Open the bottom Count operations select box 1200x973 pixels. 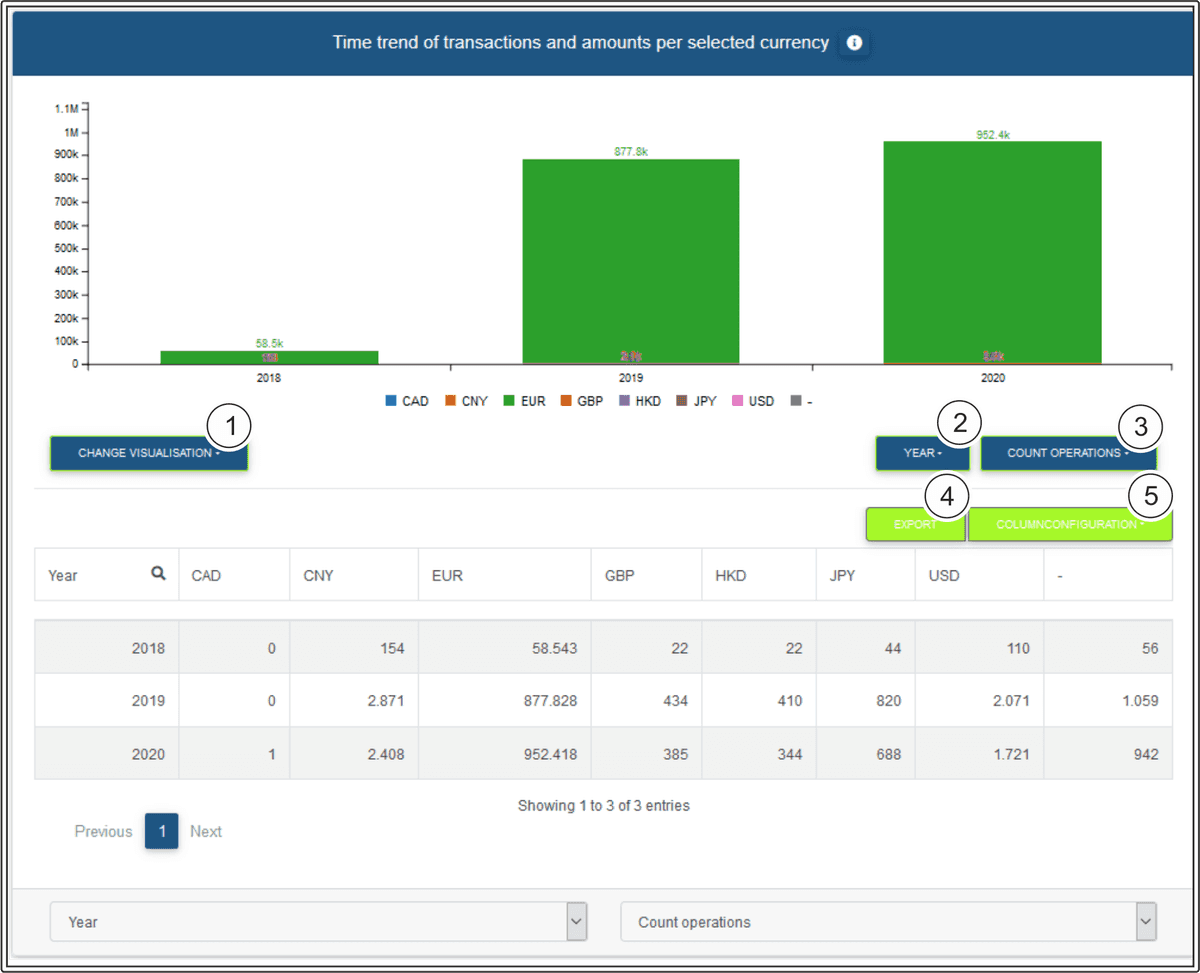888,921
